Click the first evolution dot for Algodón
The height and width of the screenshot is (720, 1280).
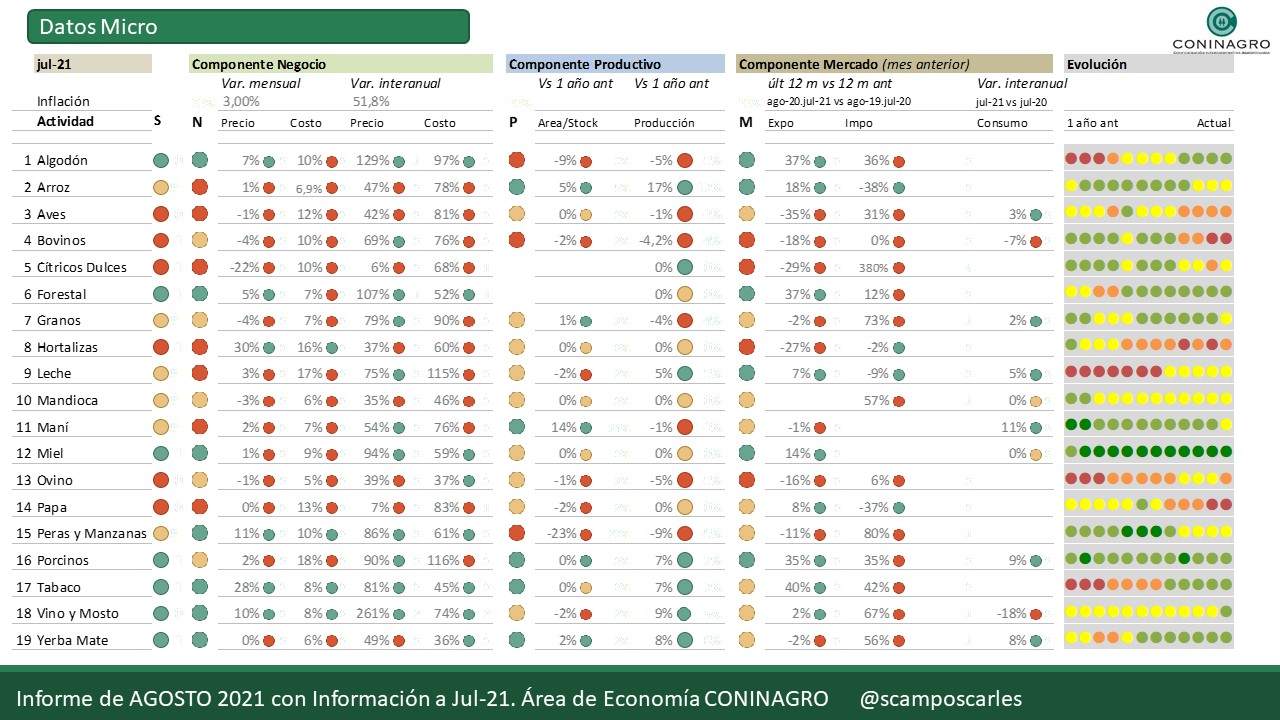1071,158
